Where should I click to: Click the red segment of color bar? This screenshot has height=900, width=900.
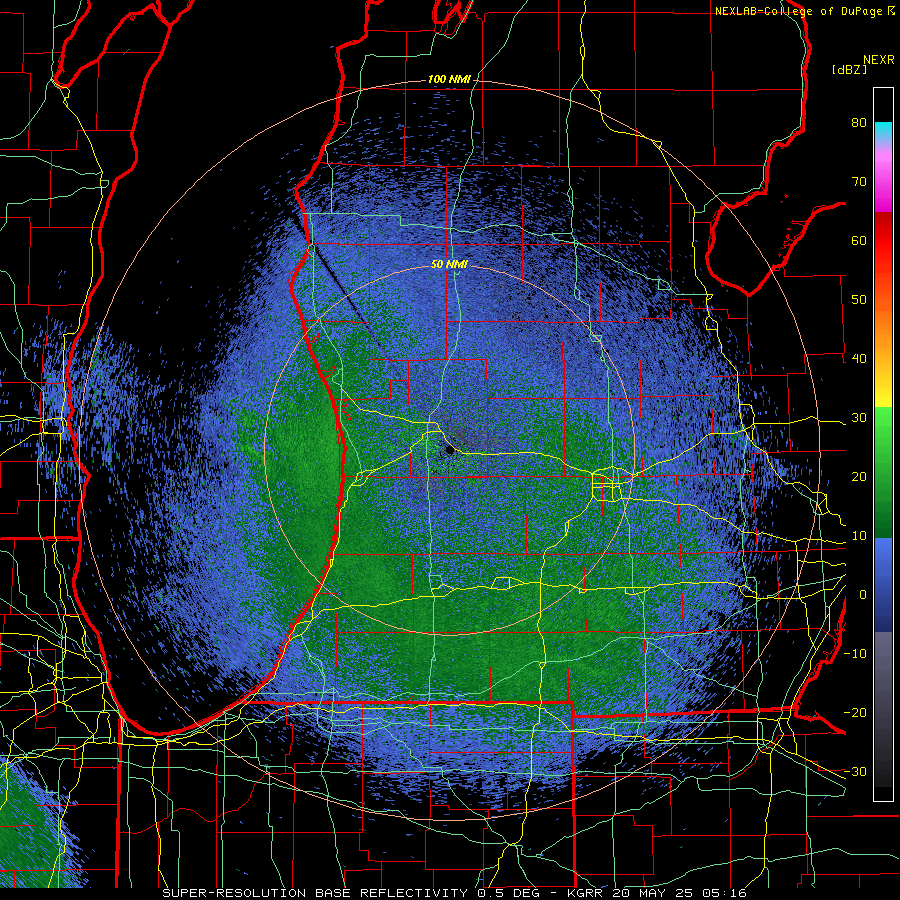tap(883, 241)
